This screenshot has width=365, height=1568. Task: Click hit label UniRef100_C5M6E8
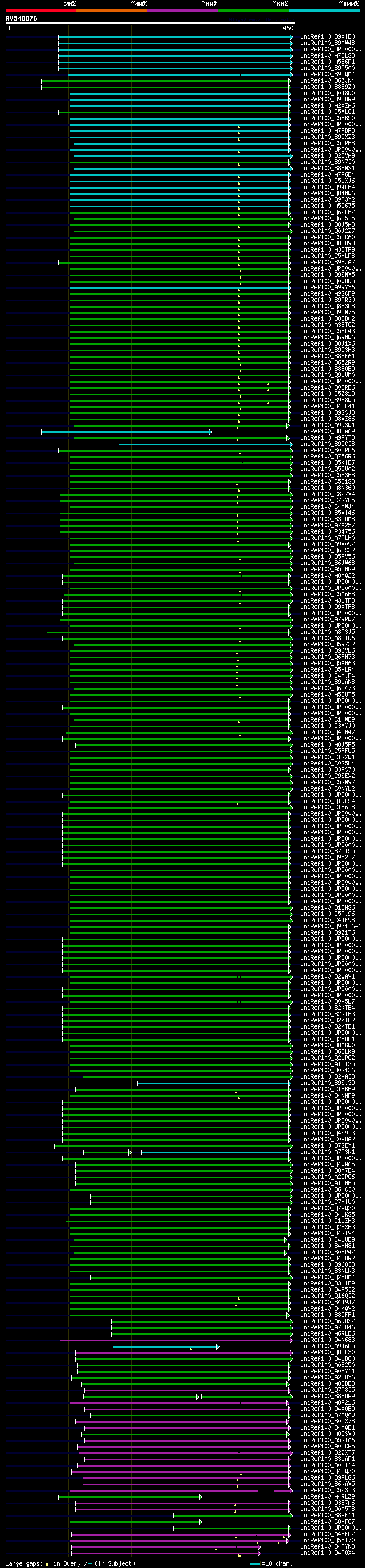327,595
